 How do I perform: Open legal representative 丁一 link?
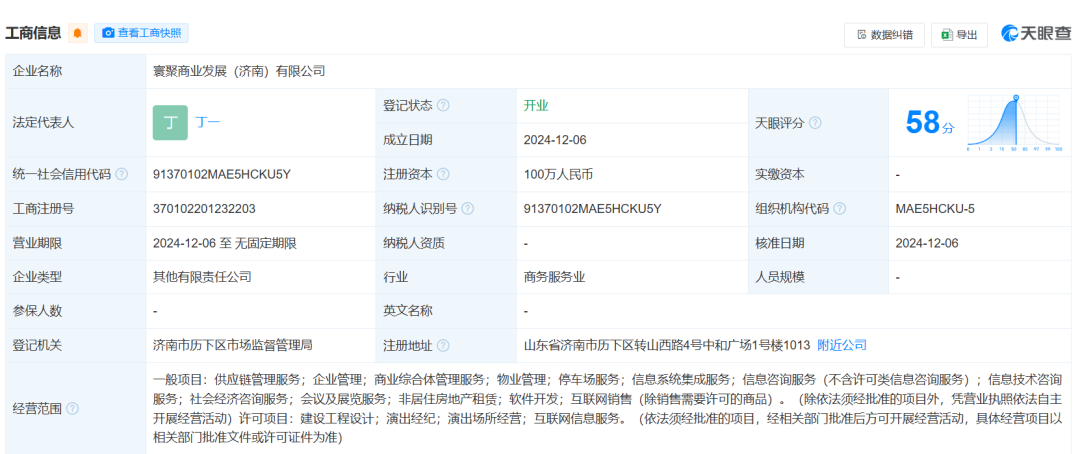click(207, 122)
